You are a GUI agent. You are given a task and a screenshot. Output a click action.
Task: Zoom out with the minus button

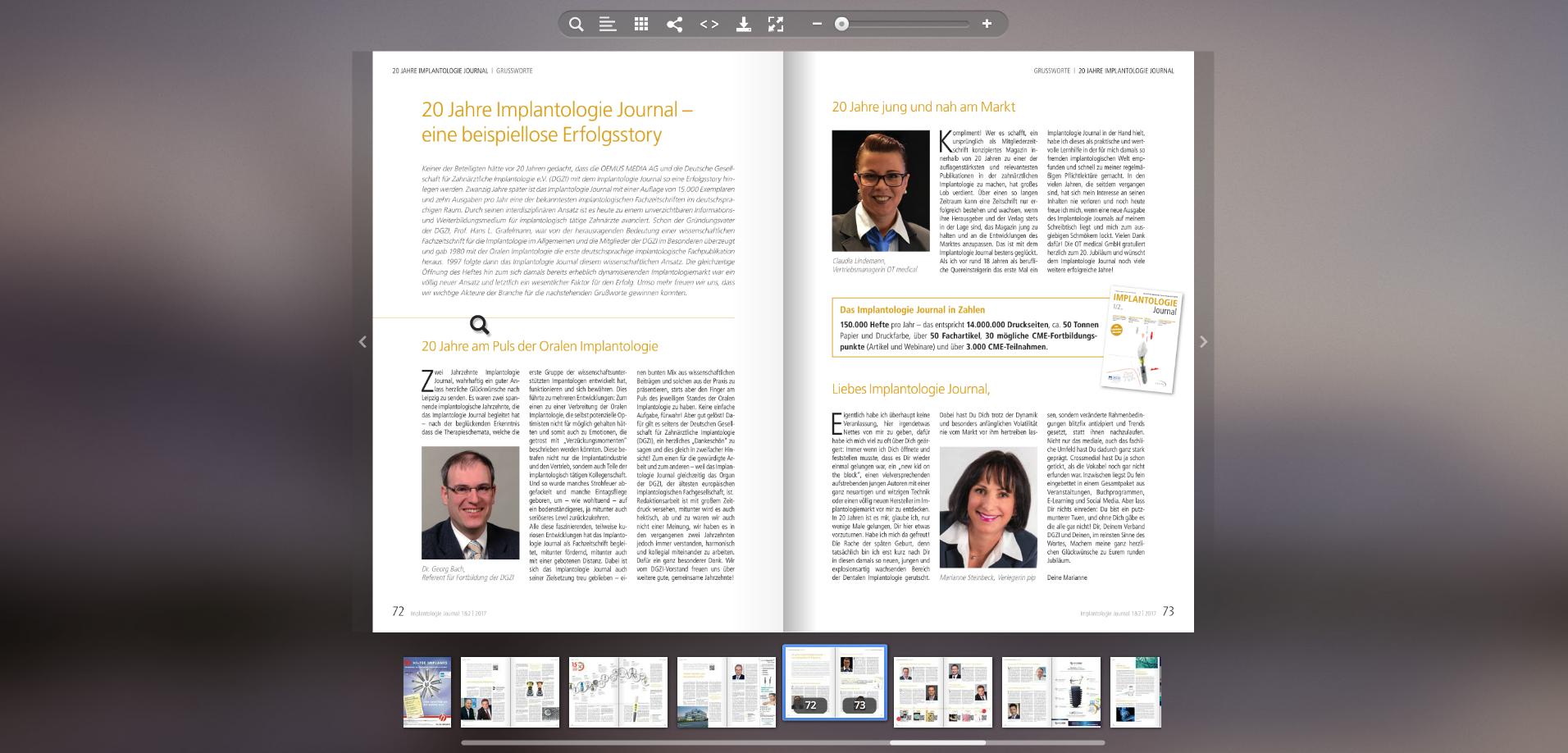pos(817,24)
